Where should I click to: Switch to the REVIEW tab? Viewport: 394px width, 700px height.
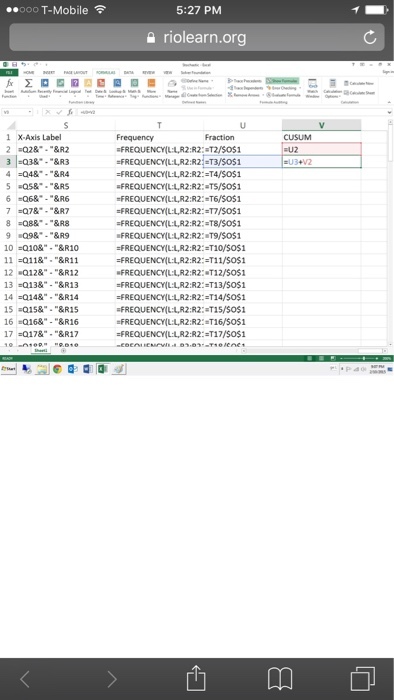pos(149,72)
